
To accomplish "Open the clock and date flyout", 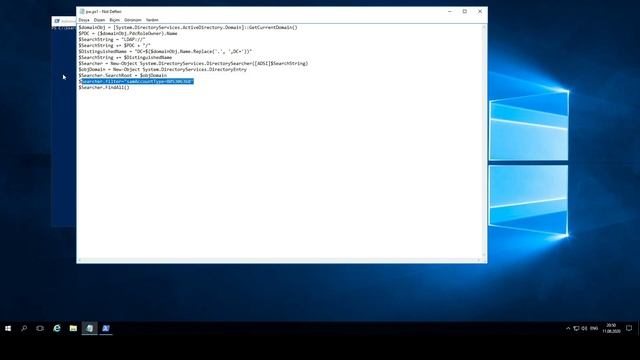I will pos(611,328).
